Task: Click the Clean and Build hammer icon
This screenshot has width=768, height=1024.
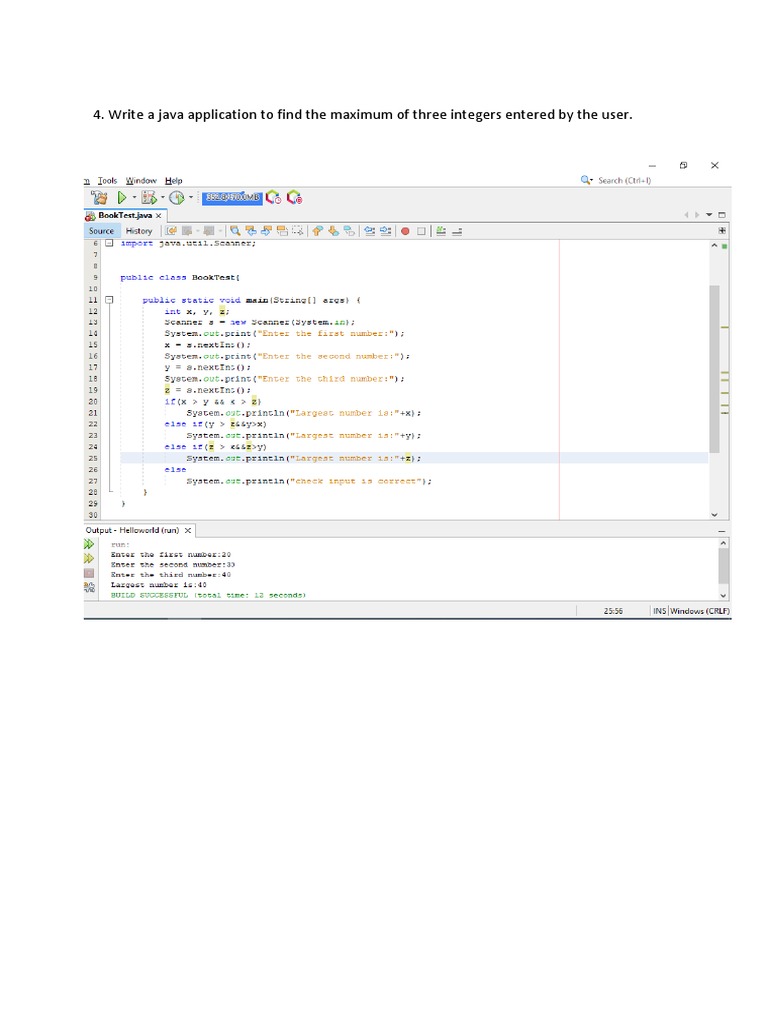Action: pos(100,198)
